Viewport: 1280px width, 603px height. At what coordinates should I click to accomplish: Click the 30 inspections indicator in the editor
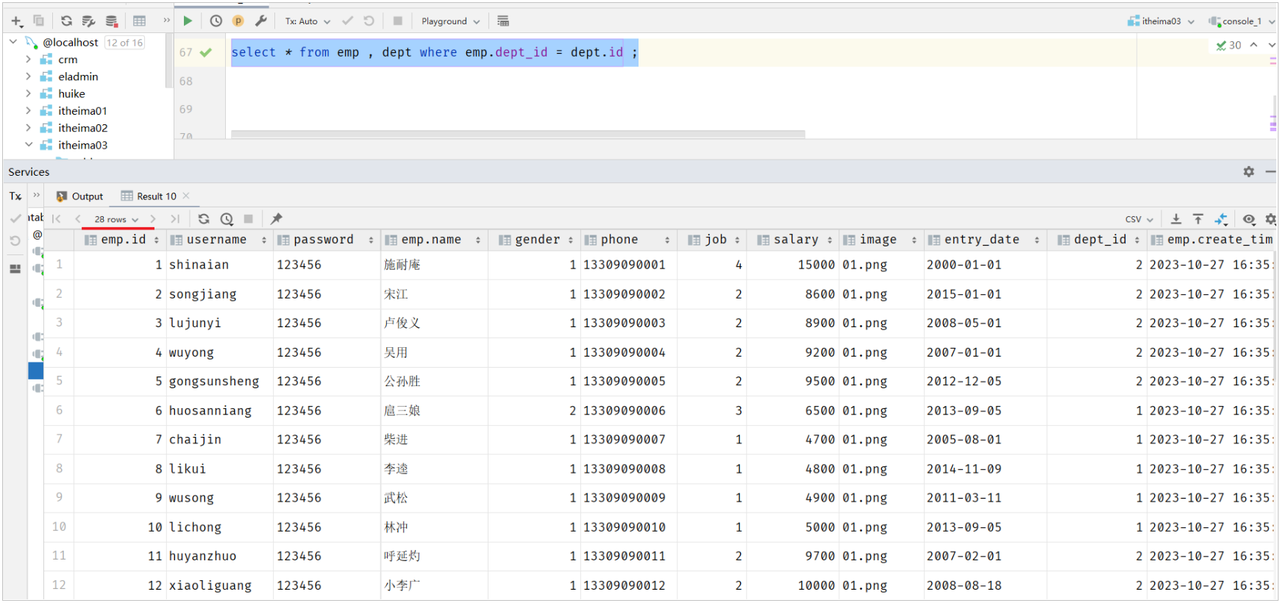point(1229,45)
